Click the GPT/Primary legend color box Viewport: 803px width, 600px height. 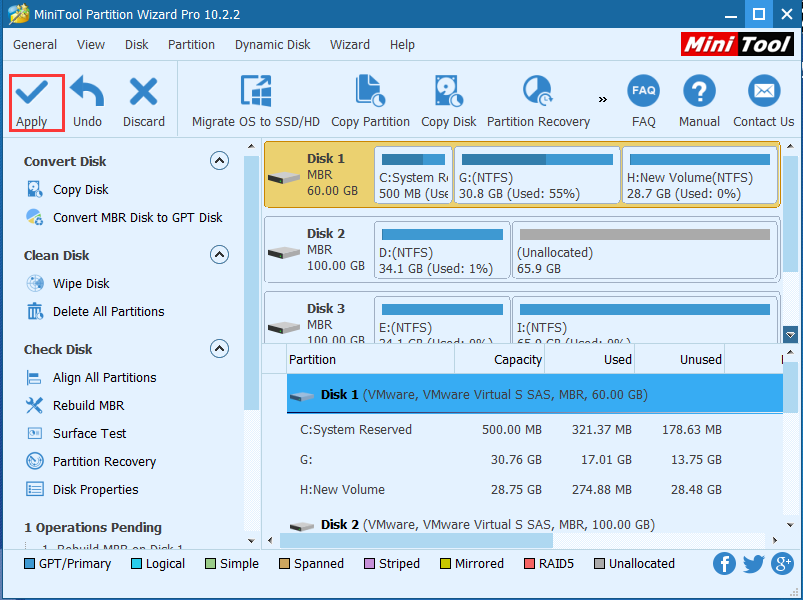(29, 564)
